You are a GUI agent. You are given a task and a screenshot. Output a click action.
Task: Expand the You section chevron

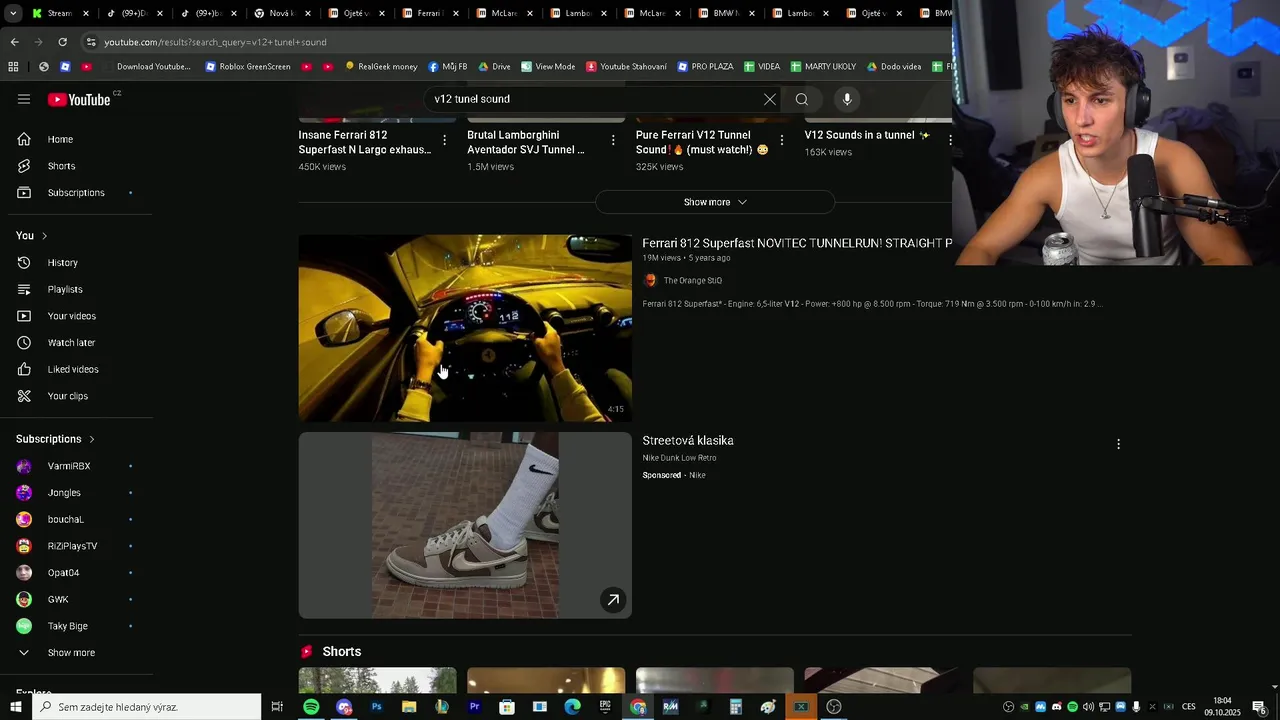point(44,236)
